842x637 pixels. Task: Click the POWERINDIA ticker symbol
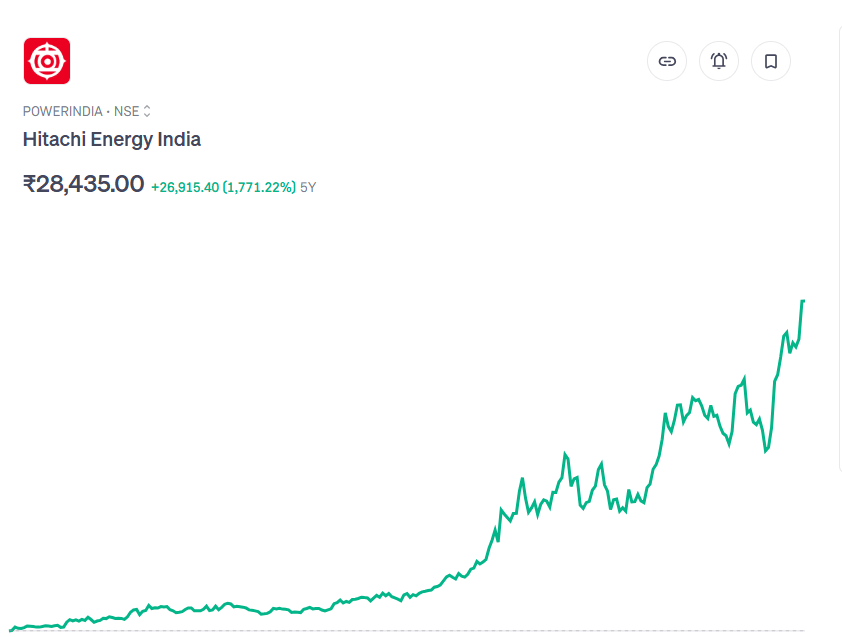[x=62, y=111]
